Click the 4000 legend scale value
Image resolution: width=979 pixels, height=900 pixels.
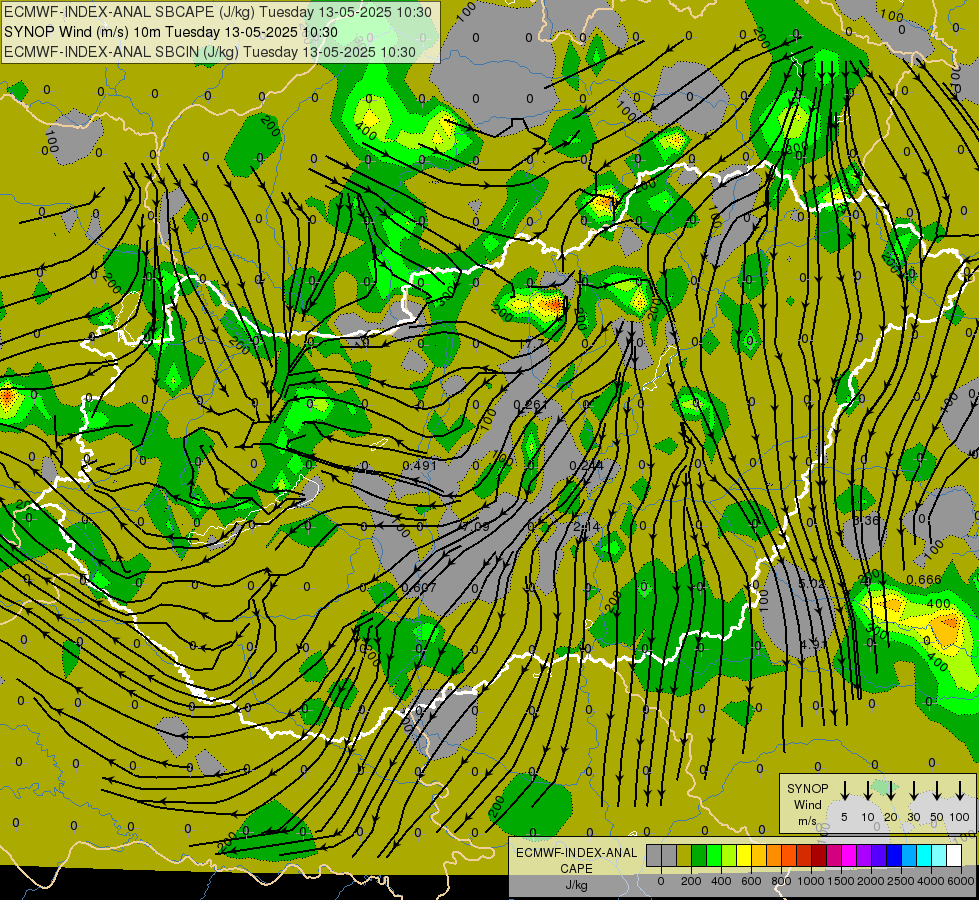pos(931,881)
